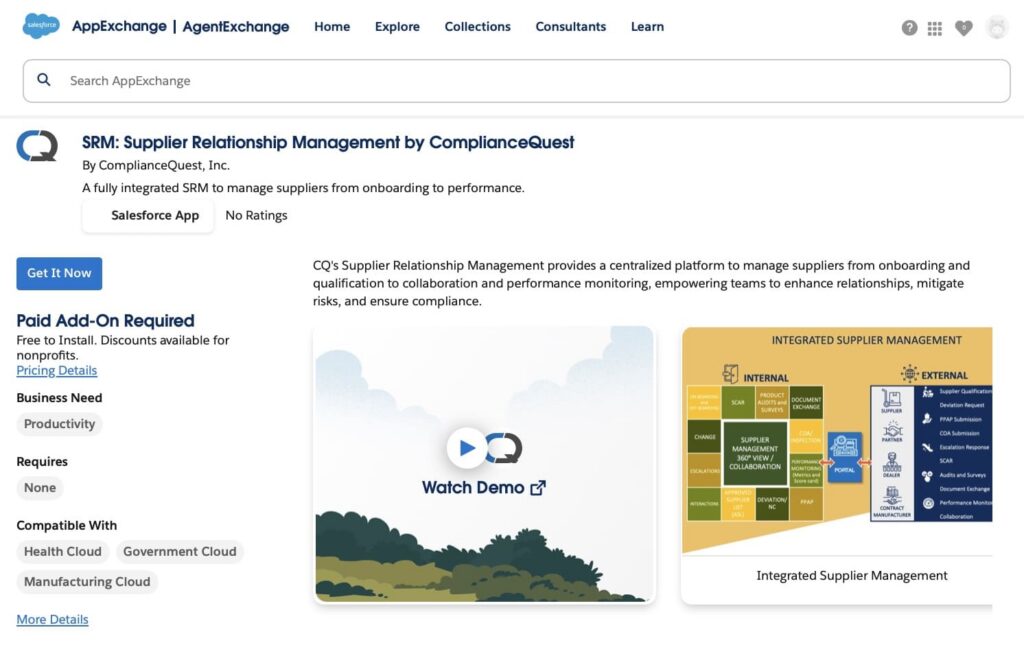Switch to the Explore navigation tab
This screenshot has width=1024, height=645.
(x=397, y=27)
